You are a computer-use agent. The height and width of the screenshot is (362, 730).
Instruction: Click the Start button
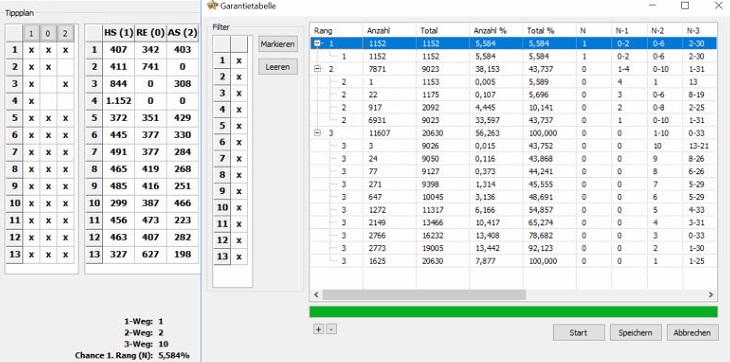click(x=579, y=333)
